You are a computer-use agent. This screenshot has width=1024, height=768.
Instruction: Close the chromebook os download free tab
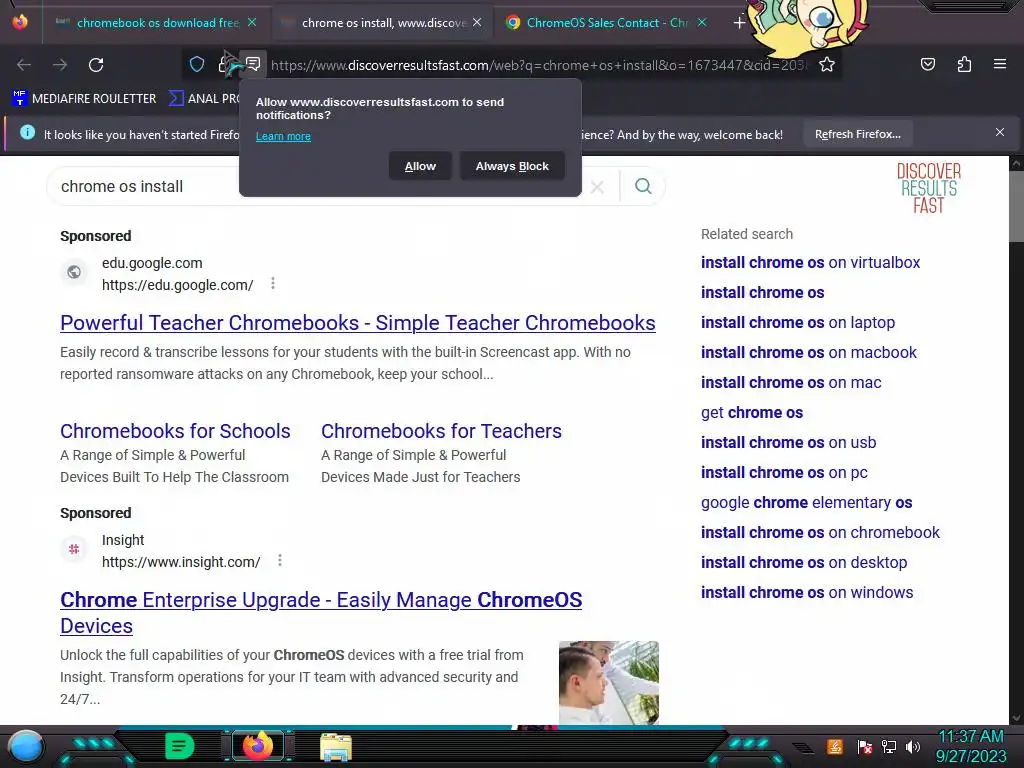252,22
